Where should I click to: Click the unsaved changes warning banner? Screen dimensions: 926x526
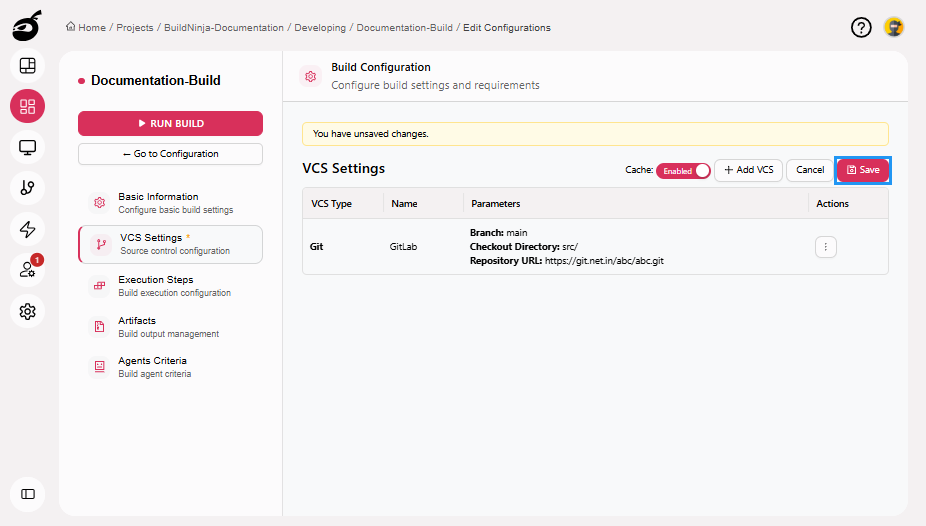(x=595, y=134)
